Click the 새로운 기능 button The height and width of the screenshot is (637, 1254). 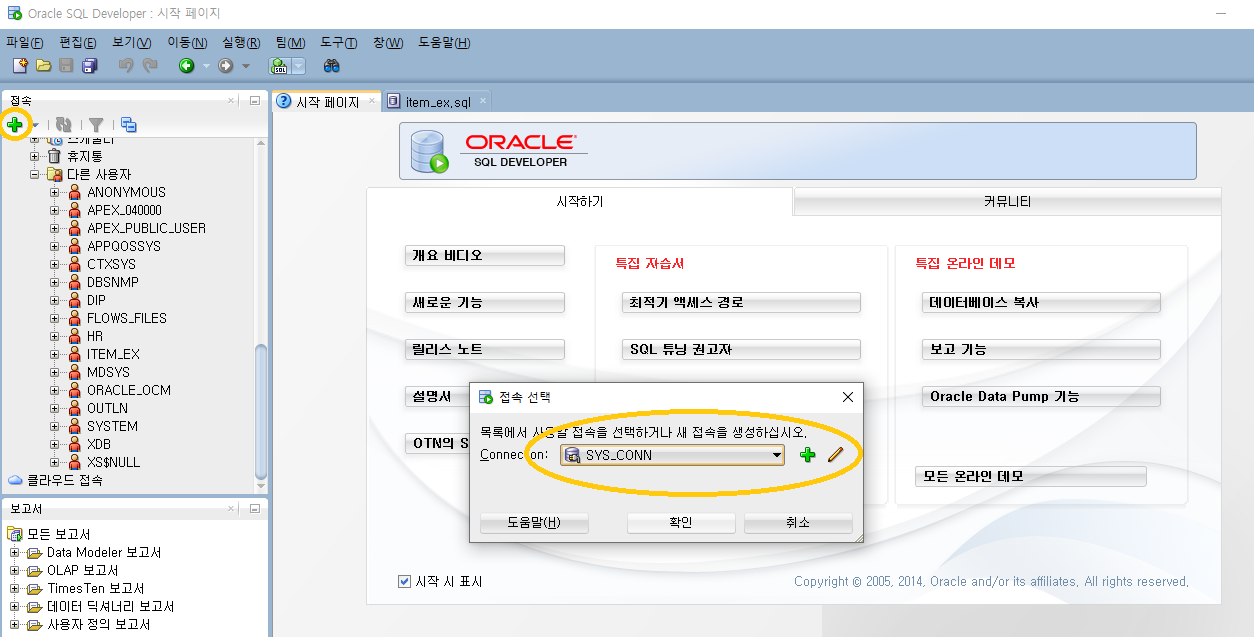click(485, 302)
